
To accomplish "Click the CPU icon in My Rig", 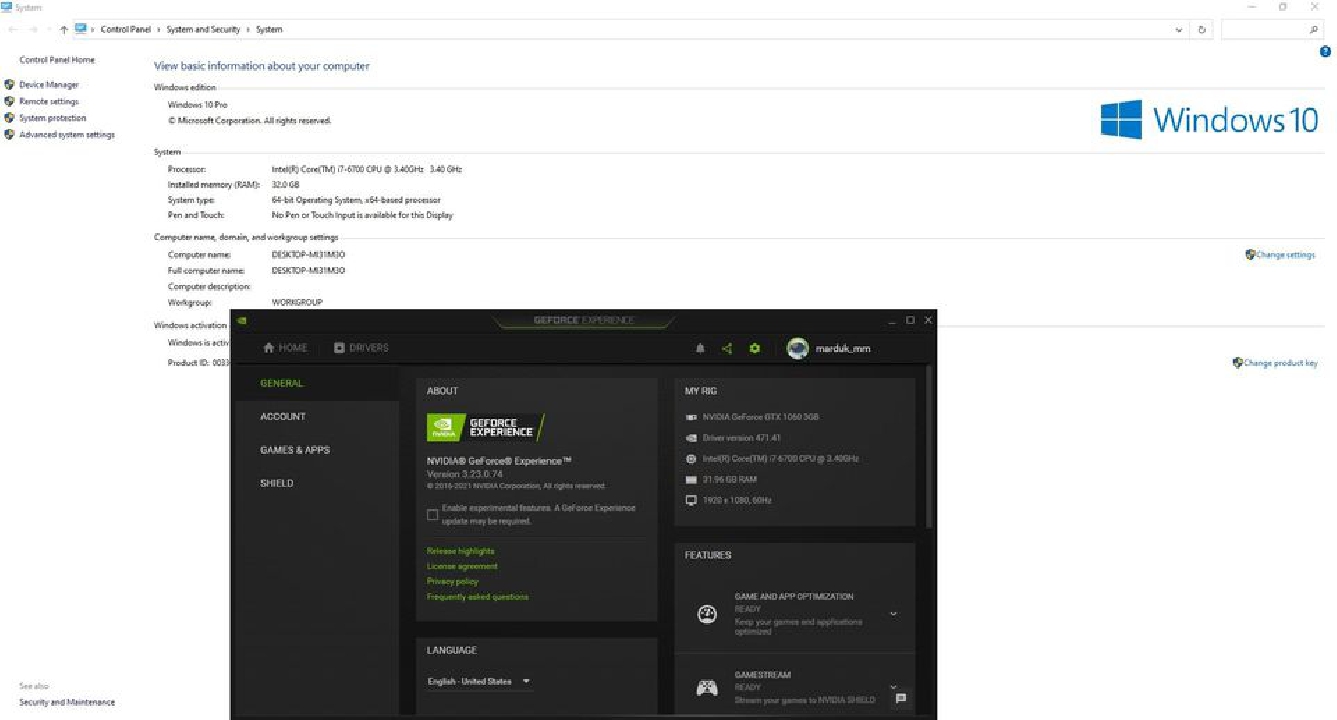I will (x=691, y=459).
